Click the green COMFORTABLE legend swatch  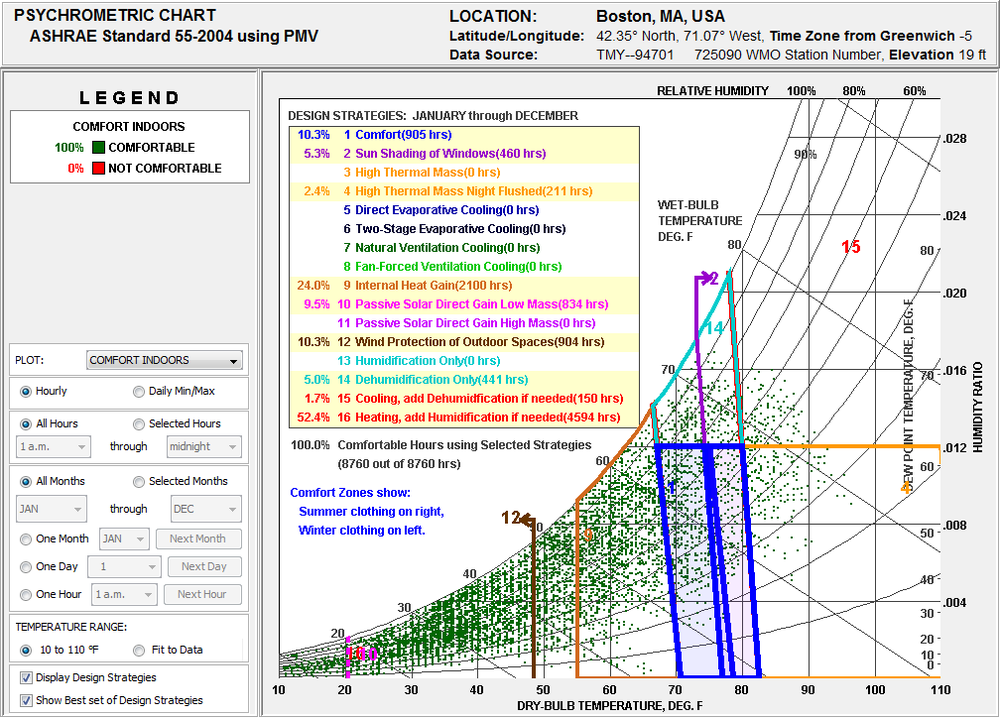pyautogui.click(x=98, y=148)
